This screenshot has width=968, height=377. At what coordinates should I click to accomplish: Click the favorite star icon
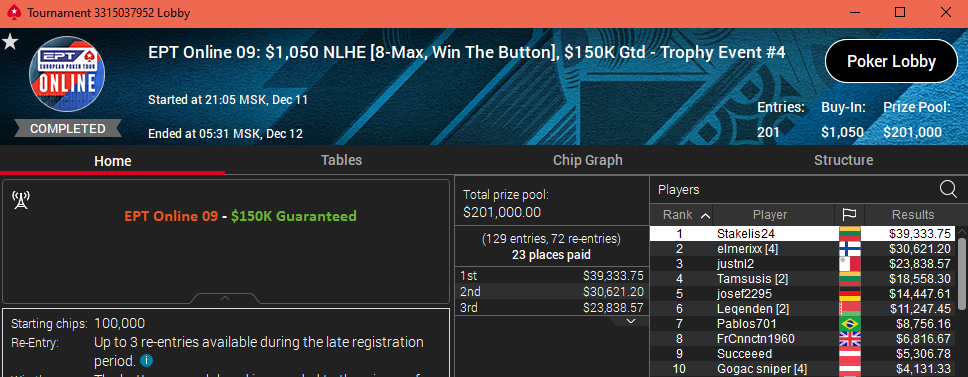[10, 42]
